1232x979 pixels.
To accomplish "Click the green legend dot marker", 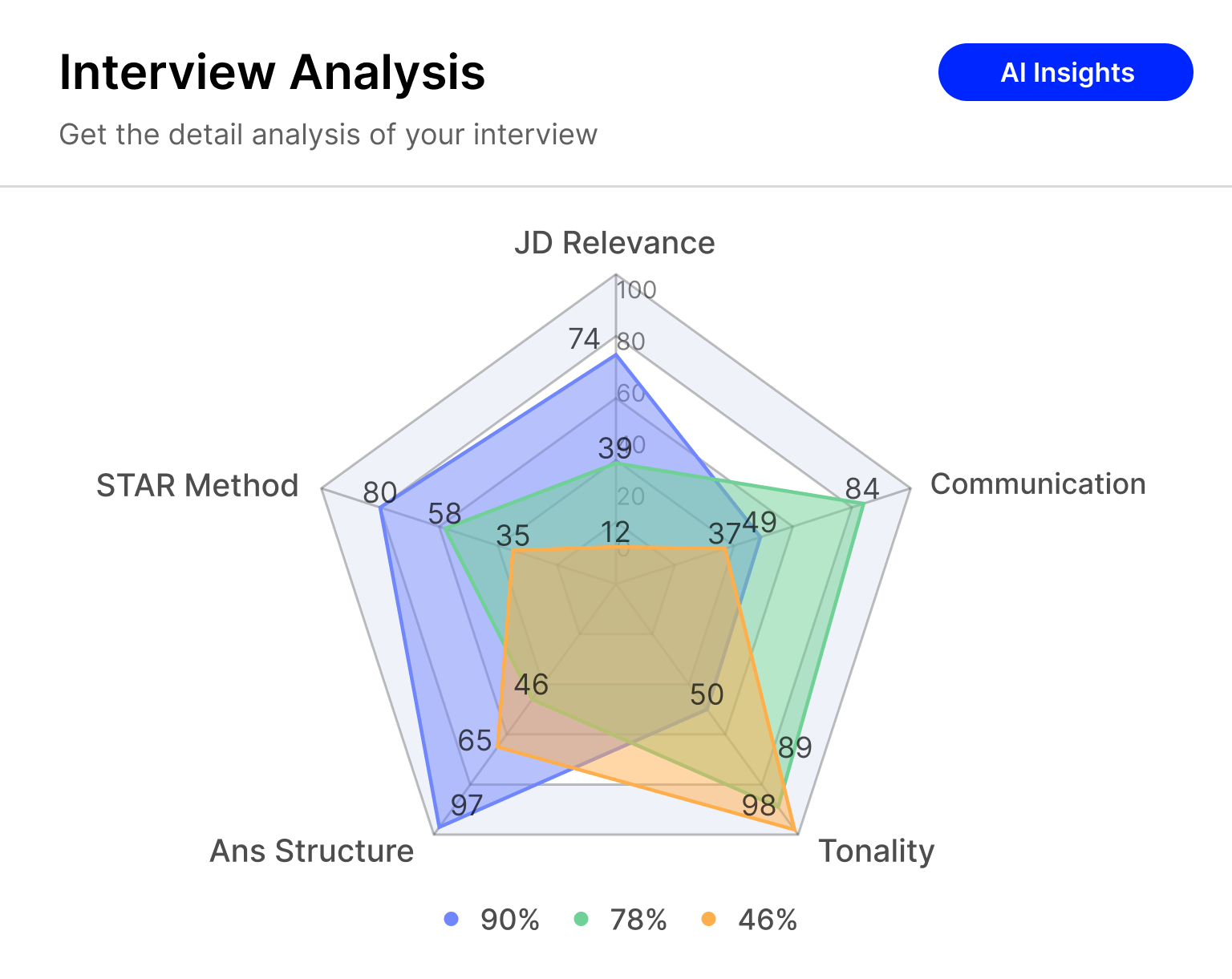I will 582,920.
